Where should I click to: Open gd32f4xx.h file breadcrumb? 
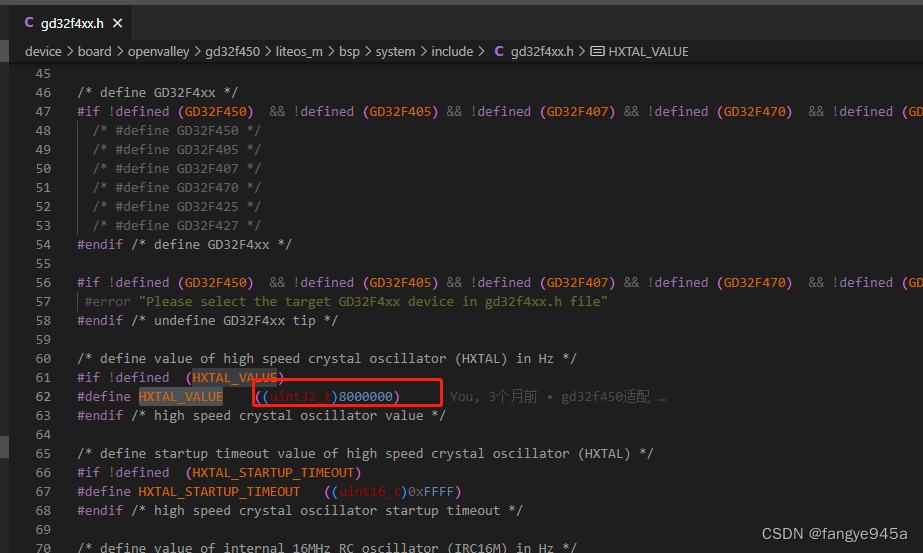(x=542, y=51)
